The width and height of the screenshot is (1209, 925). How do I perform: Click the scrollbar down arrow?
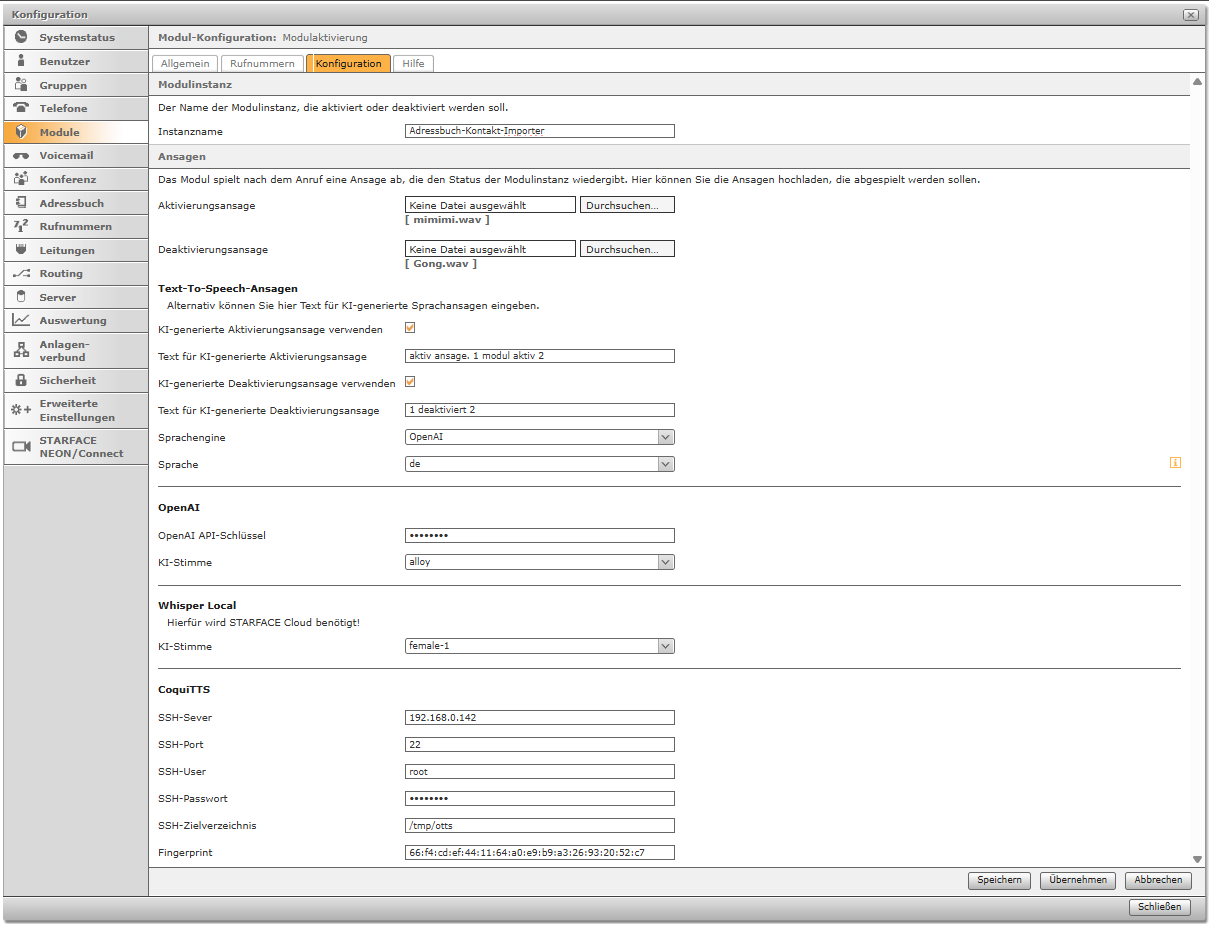1197,859
